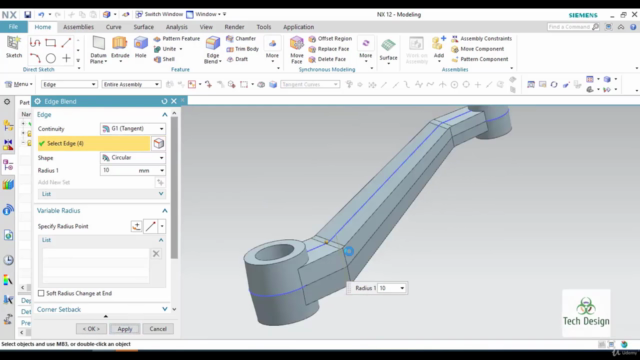Click the Apply button

124,329
